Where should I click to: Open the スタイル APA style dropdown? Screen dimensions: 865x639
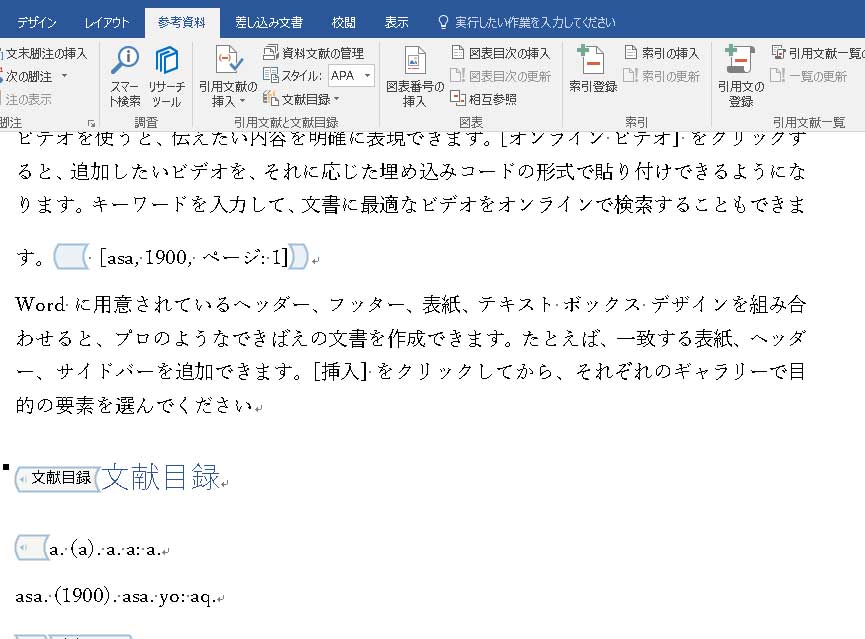coord(367,75)
